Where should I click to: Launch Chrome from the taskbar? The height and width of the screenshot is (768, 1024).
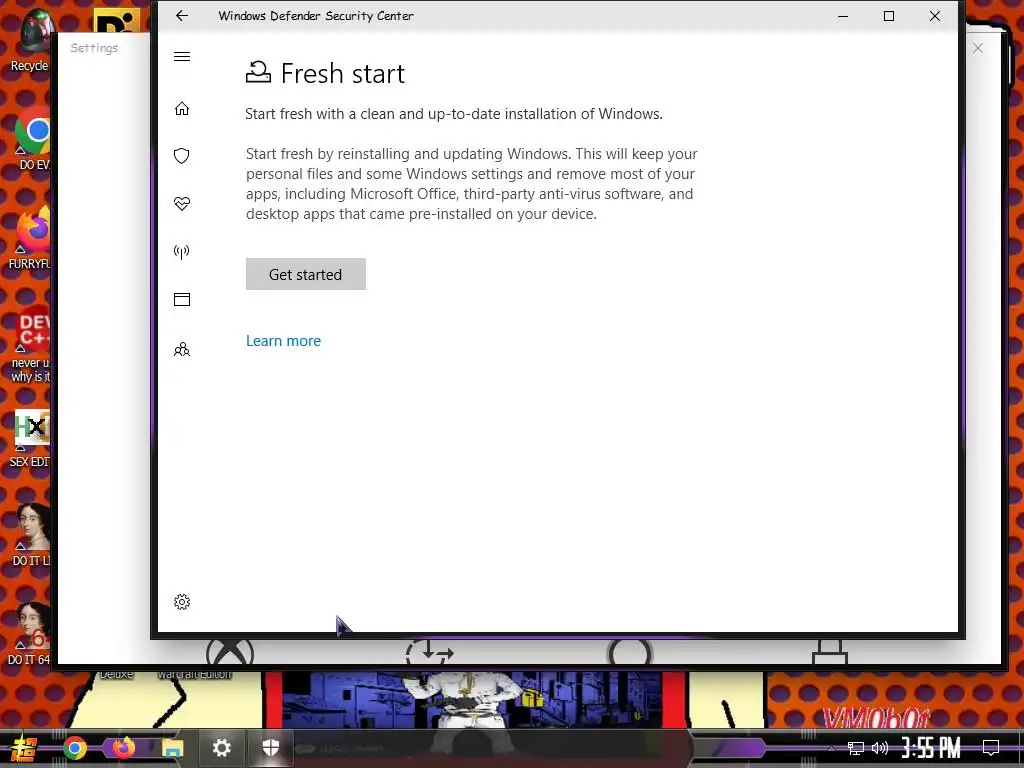coord(74,748)
